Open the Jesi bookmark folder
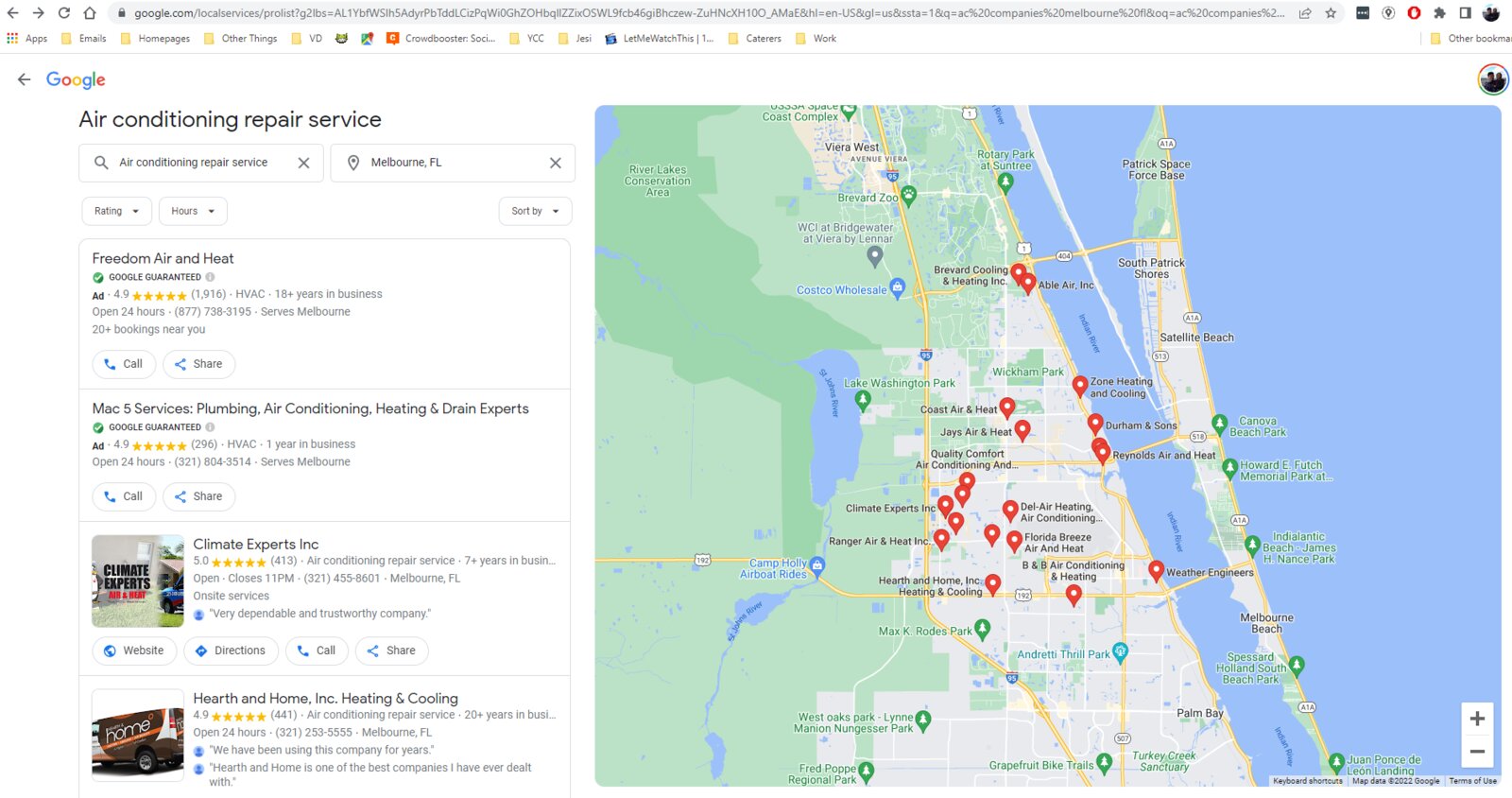 click(575, 39)
